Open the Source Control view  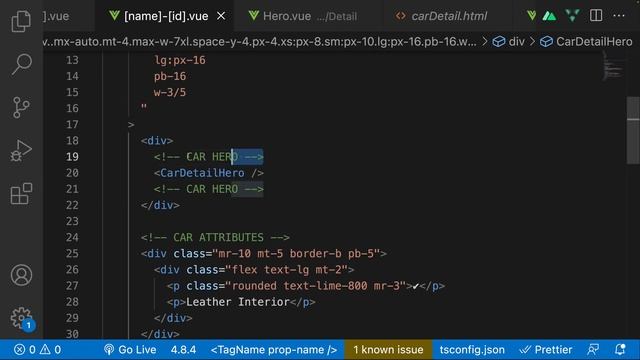(x=21, y=107)
